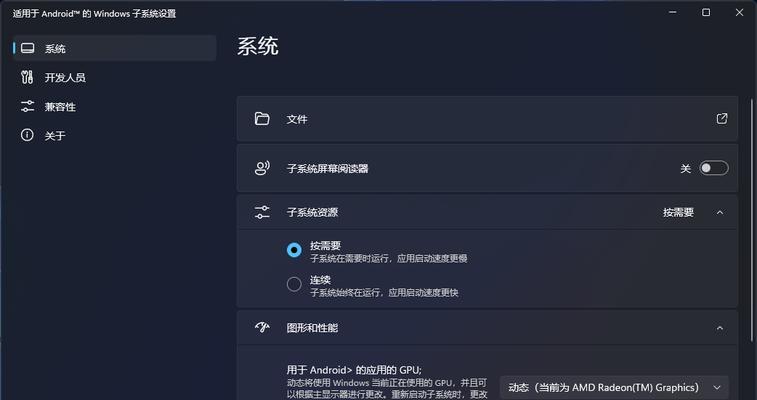Click the 系统 monitor icon in sidebar
Image resolution: width=757 pixels, height=400 pixels.
[x=28, y=48]
